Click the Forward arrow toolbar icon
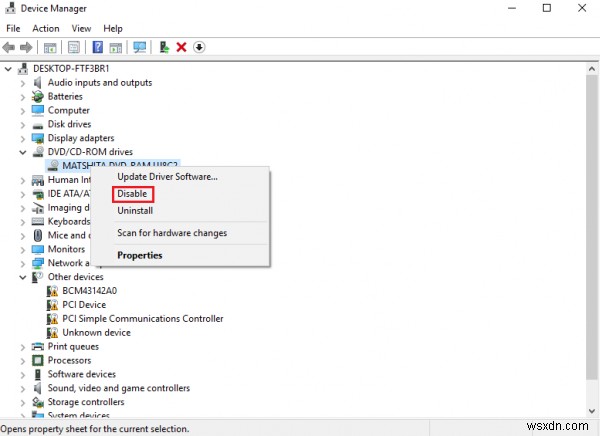 coord(26,47)
